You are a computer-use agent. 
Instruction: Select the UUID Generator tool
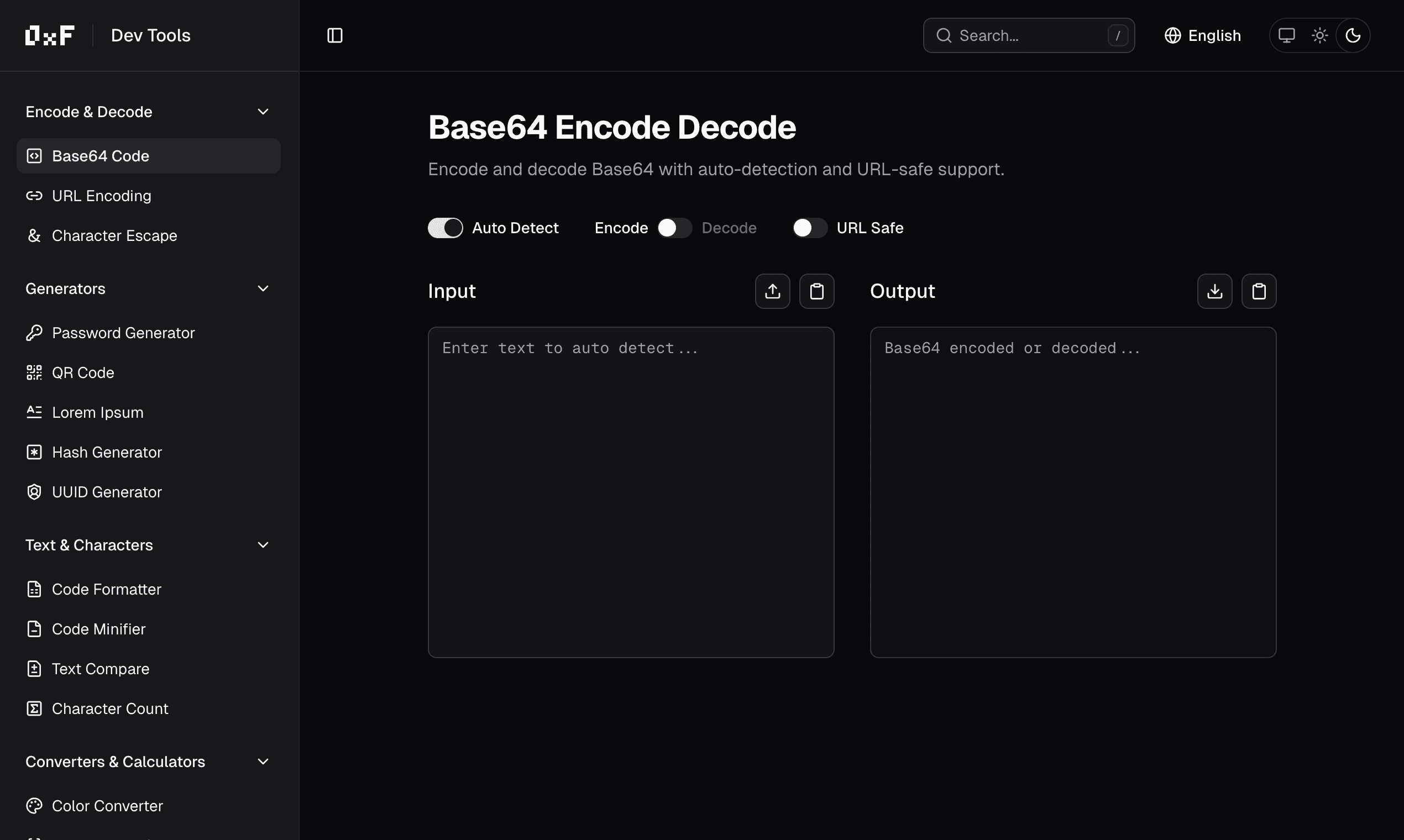click(x=107, y=492)
